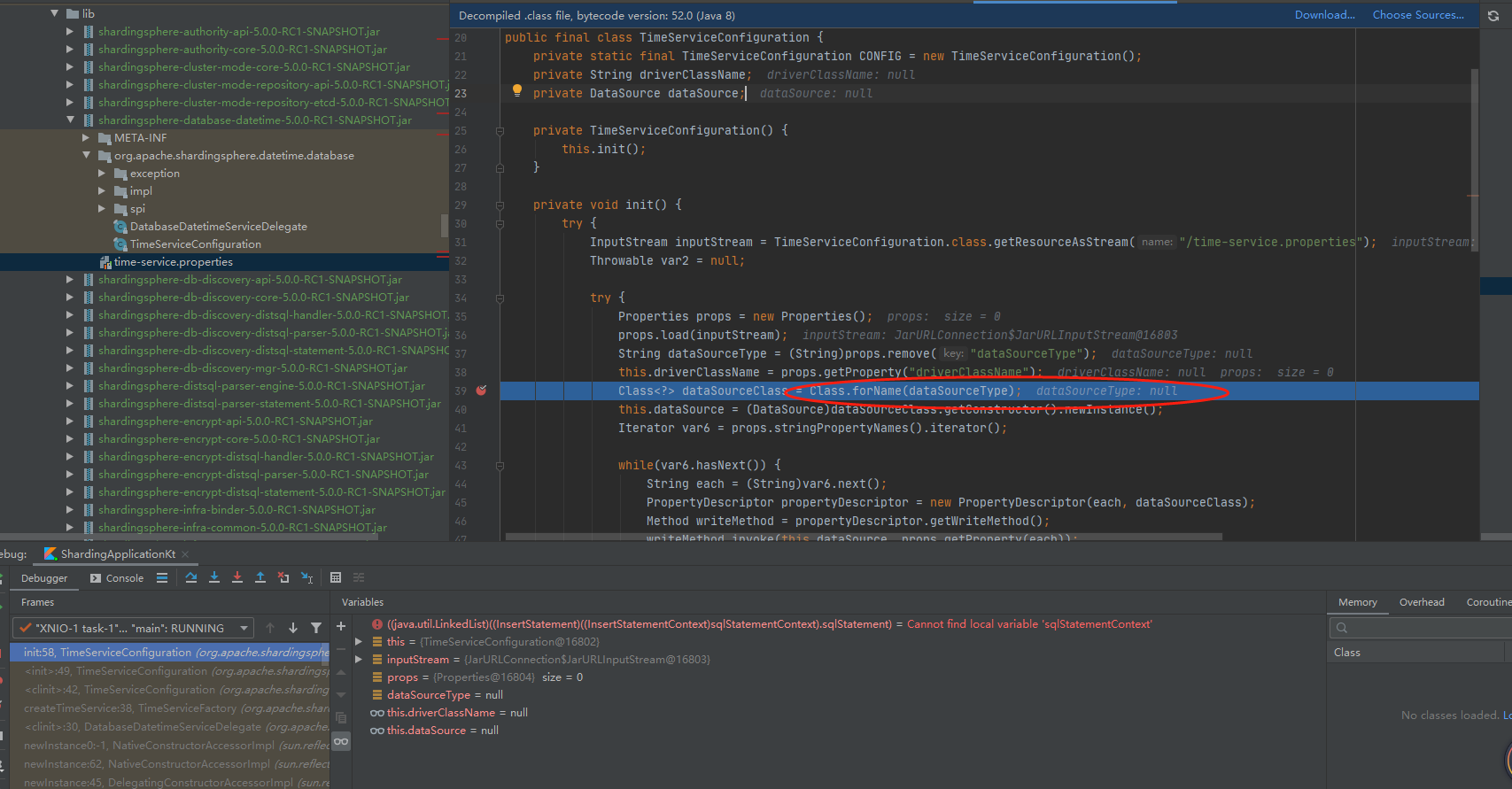Switch to the Console tab
1512x789 pixels.
coord(117,578)
